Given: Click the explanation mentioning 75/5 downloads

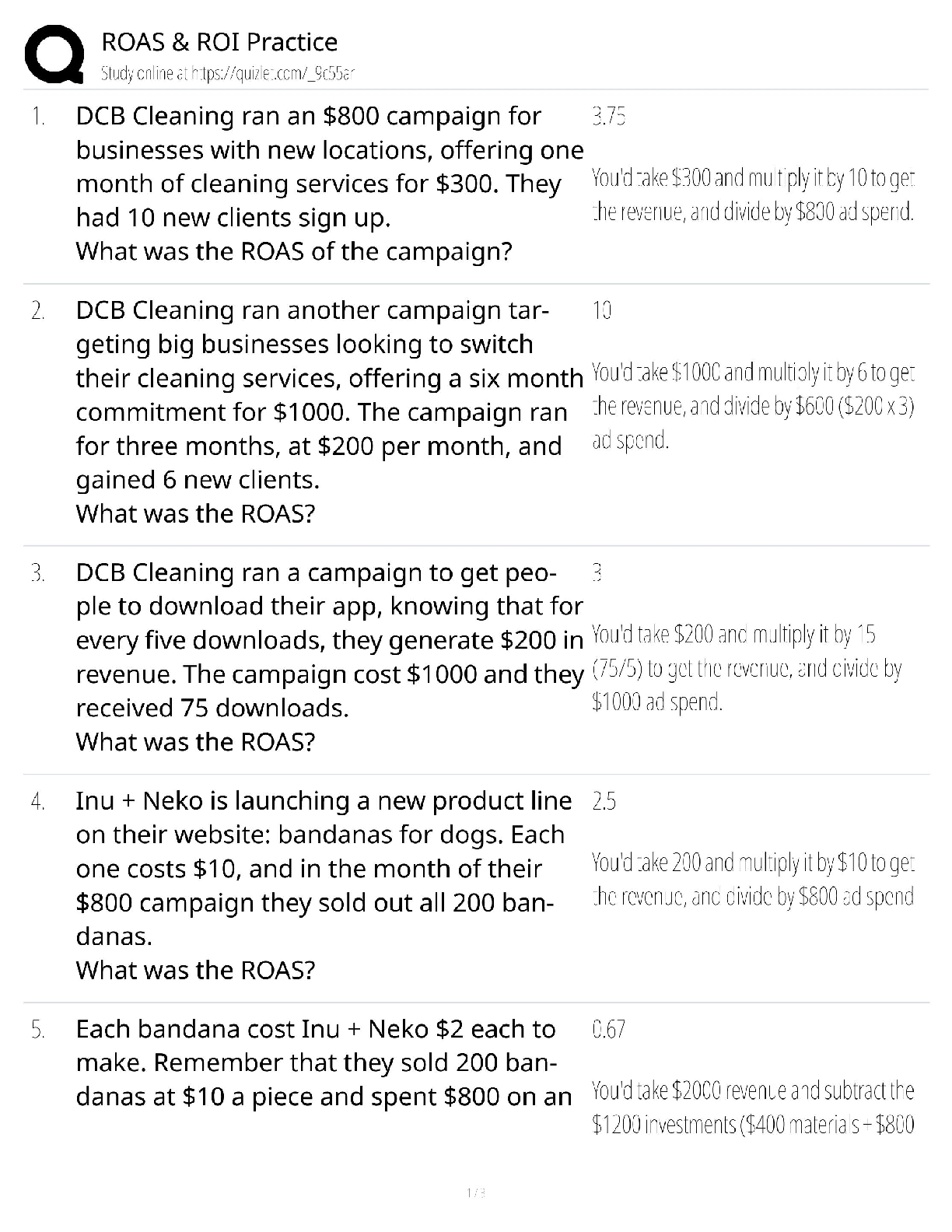Looking at the screenshot, I should (745, 669).
